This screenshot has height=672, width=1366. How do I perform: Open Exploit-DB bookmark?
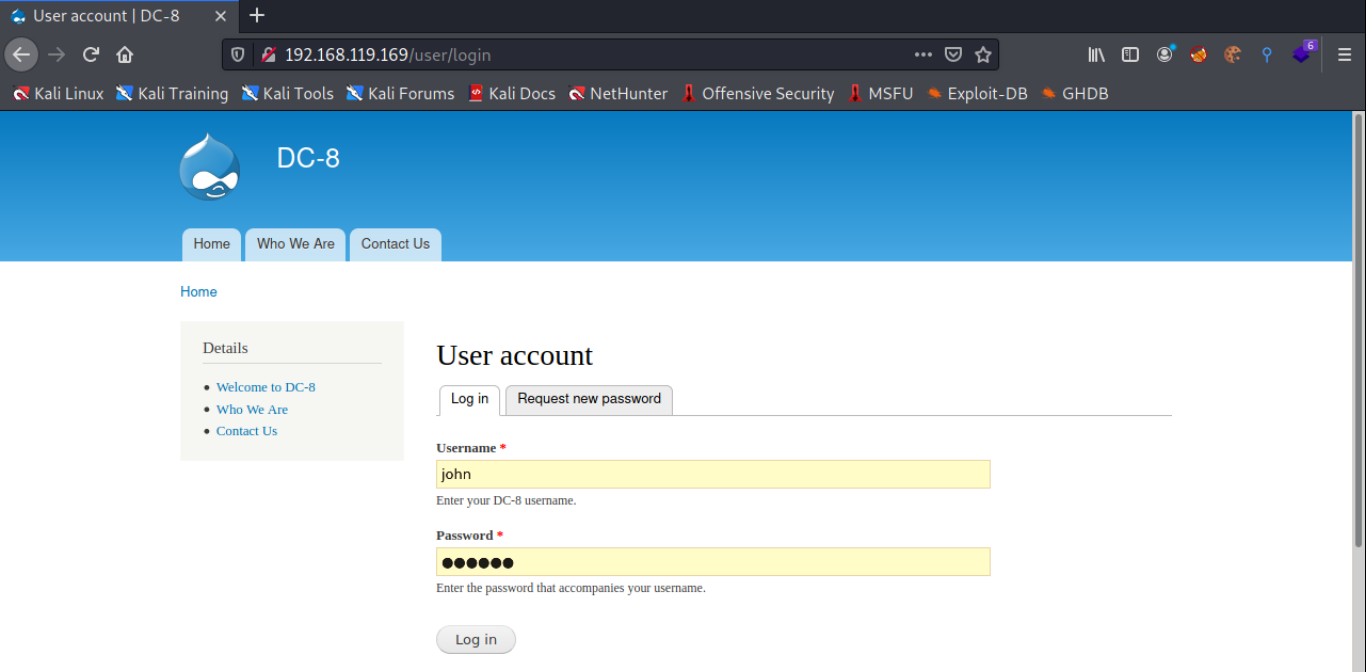tap(977, 93)
